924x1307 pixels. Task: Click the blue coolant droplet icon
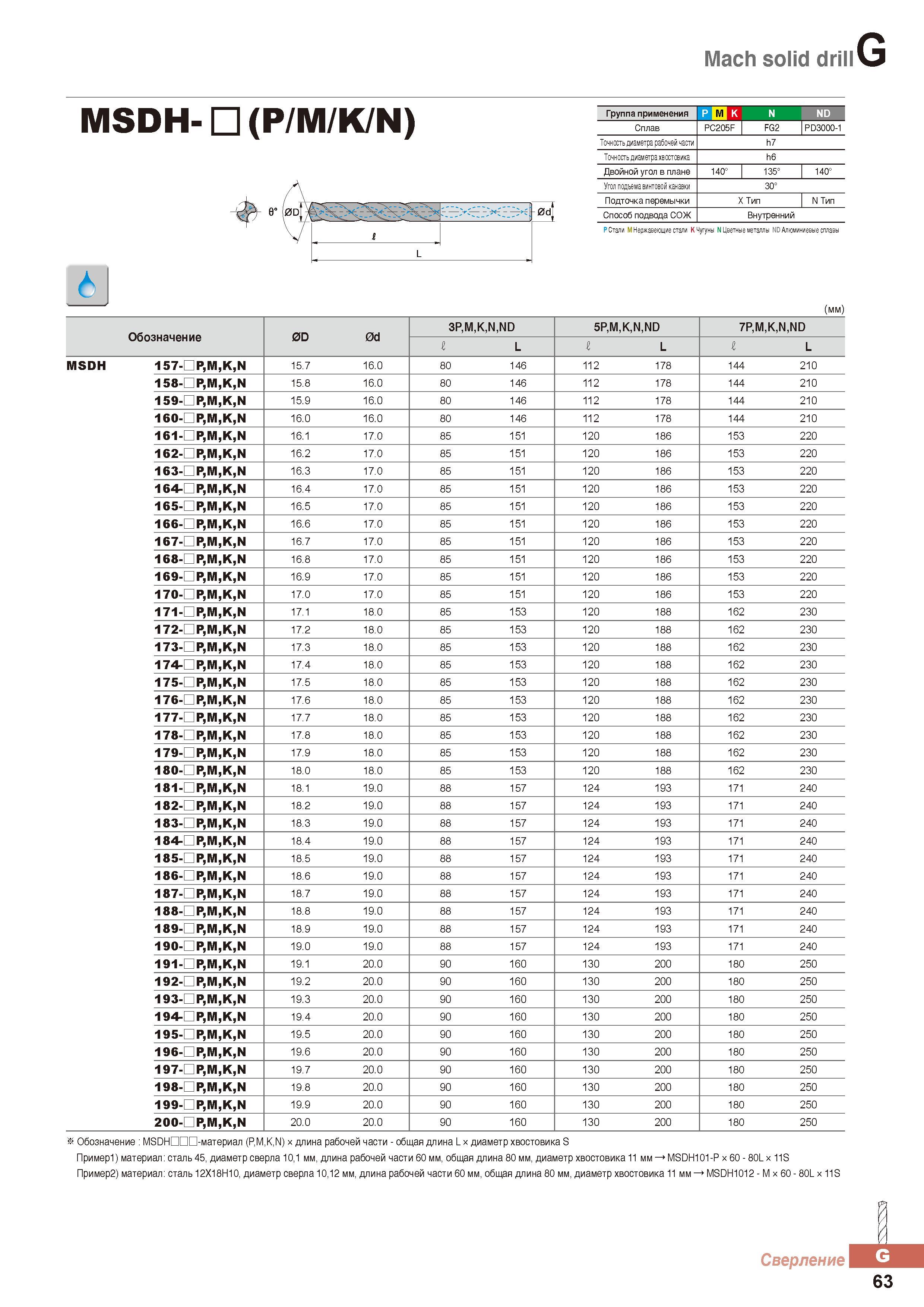[x=87, y=285]
